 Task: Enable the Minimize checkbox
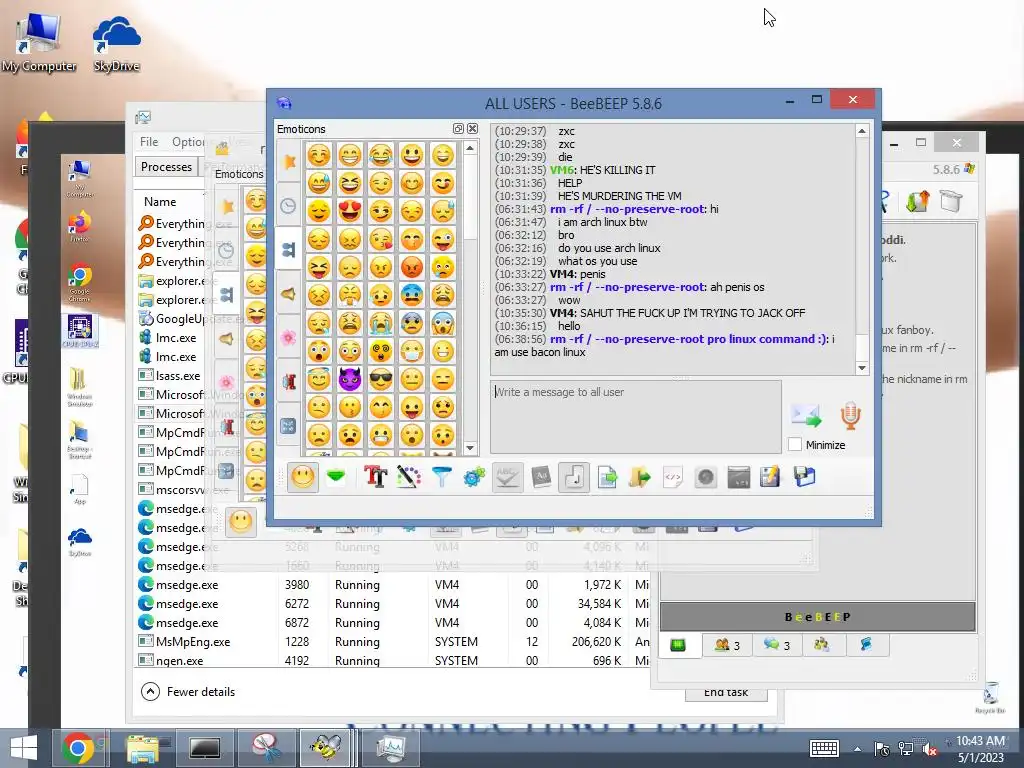click(x=795, y=445)
